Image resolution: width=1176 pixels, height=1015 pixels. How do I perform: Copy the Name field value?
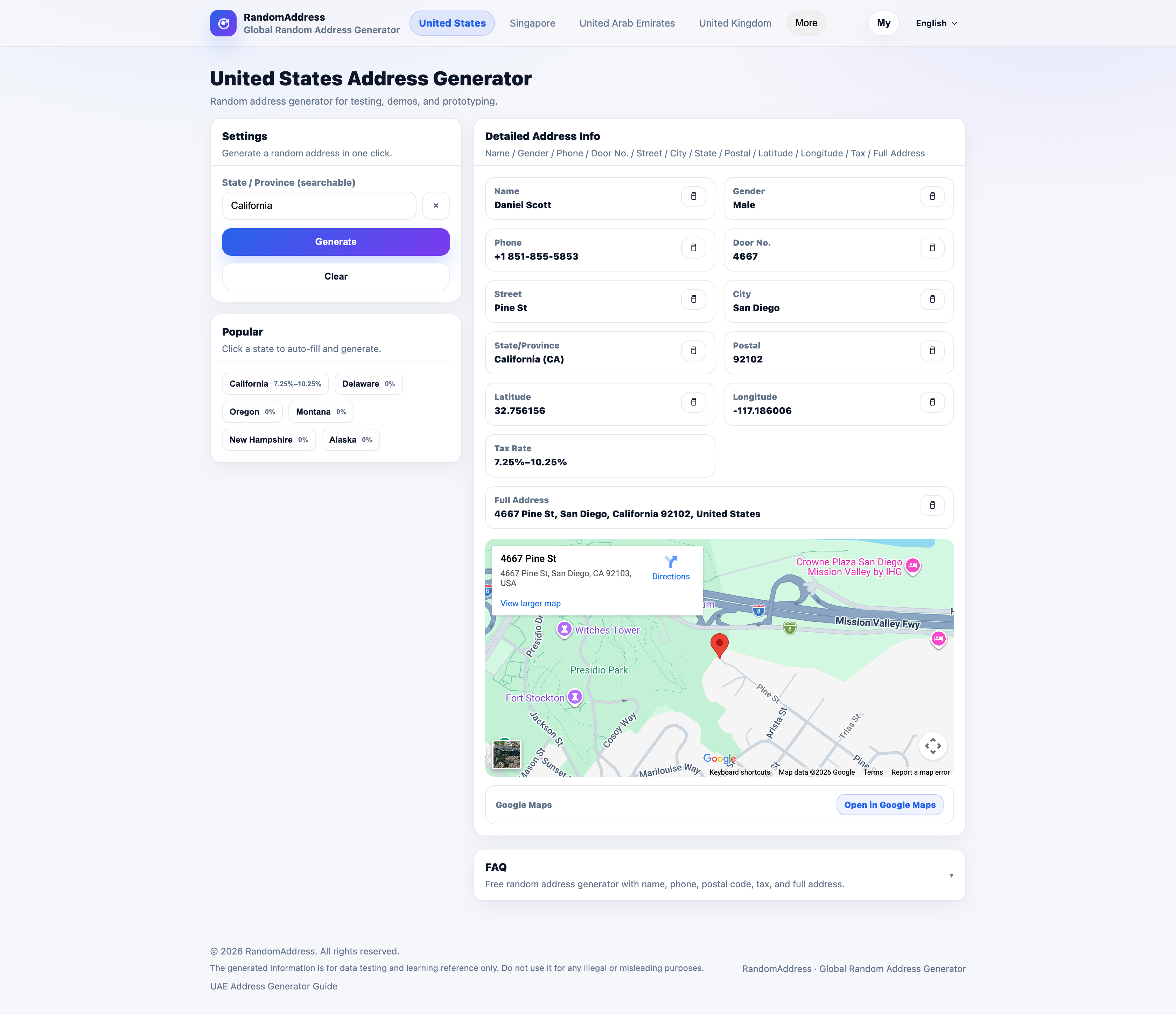(693, 196)
